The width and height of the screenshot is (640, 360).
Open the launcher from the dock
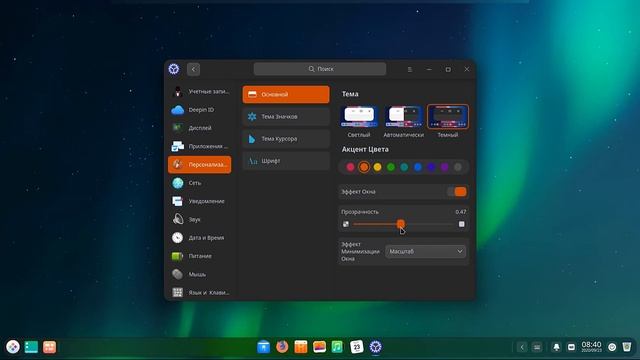coord(13,347)
